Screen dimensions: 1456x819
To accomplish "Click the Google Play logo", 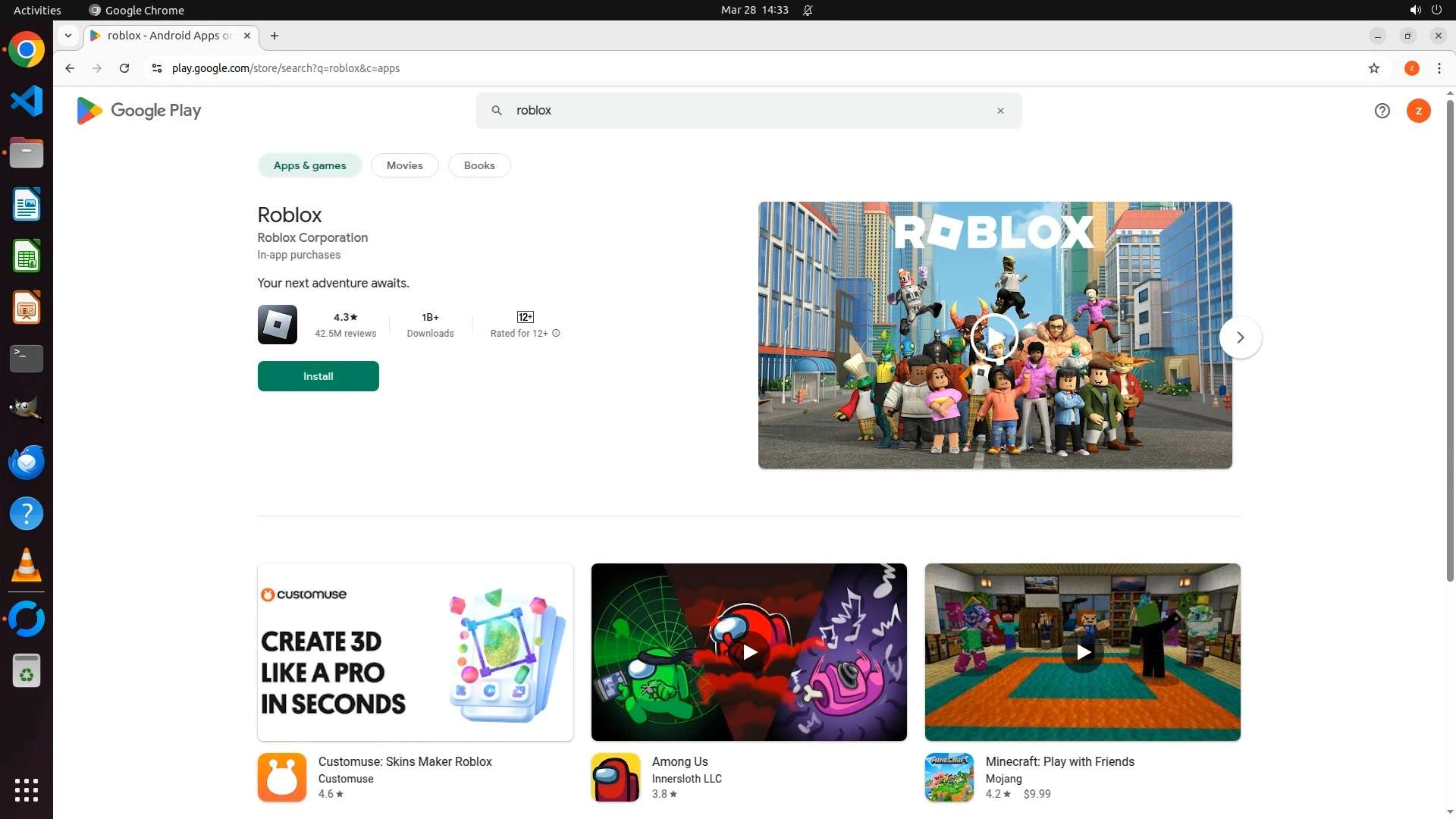I will (139, 111).
